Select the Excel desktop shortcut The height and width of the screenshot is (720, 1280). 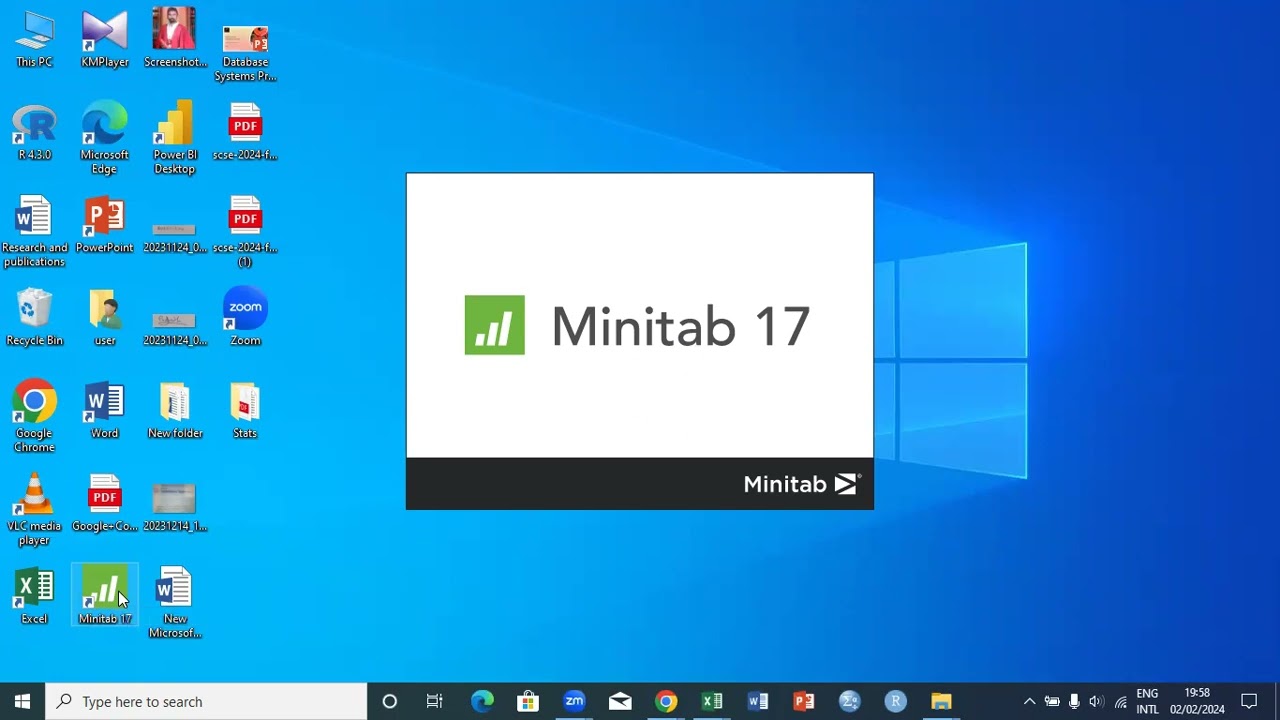pos(34,596)
